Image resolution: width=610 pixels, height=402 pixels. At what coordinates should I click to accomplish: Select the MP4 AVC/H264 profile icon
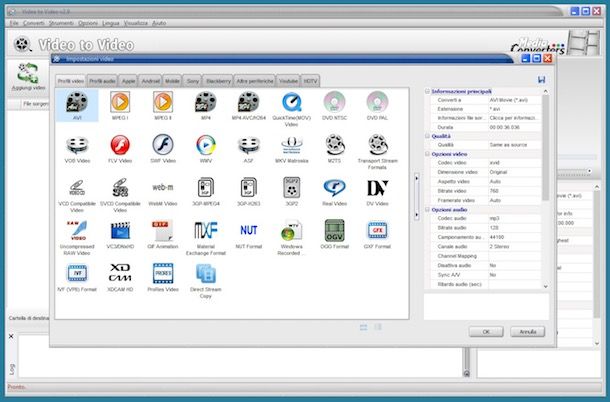tap(248, 102)
